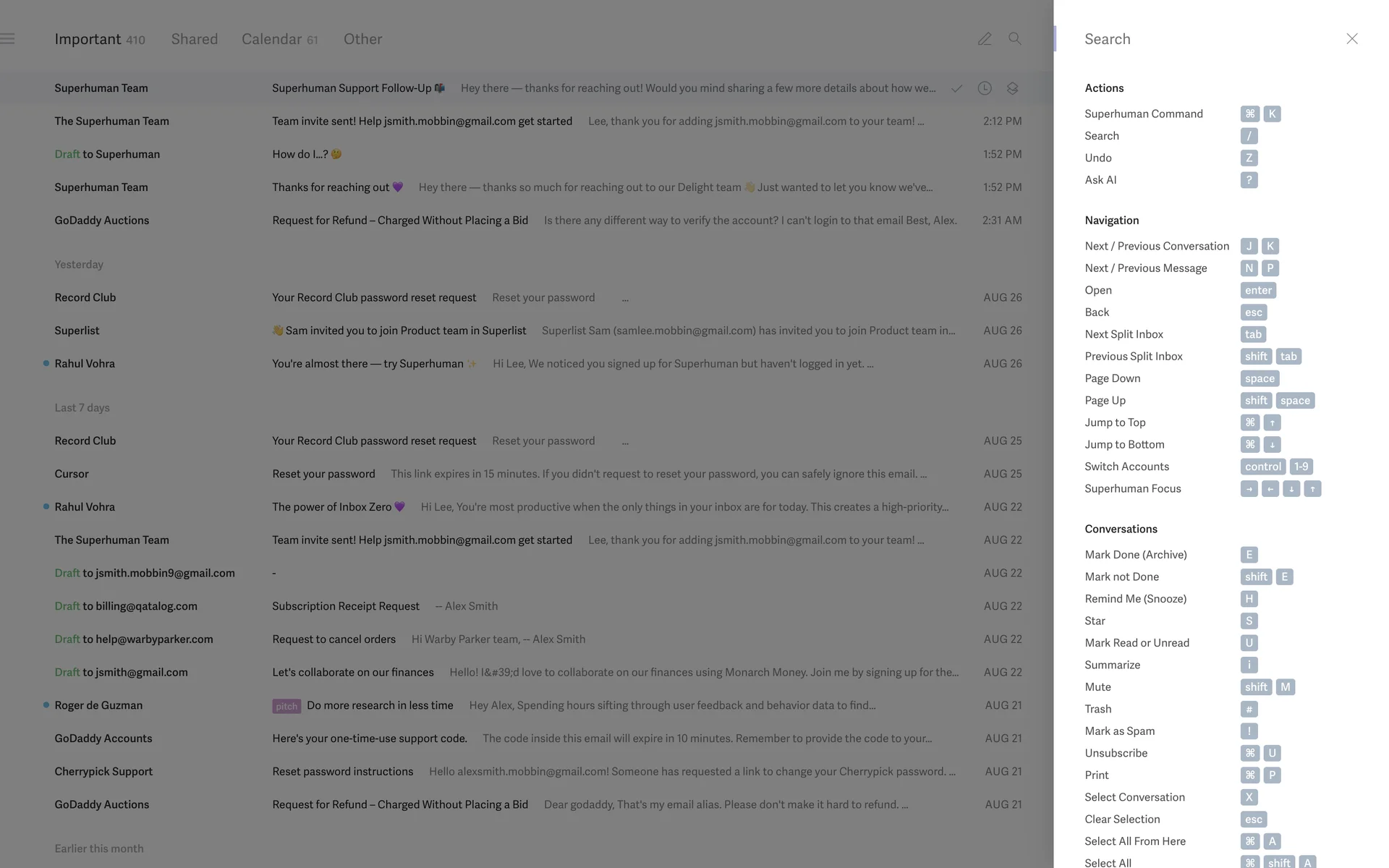1389x868 pixels.
Task: Close the shortcuts panel with X
Action: pyautogui.click(x=1351, y=39)
